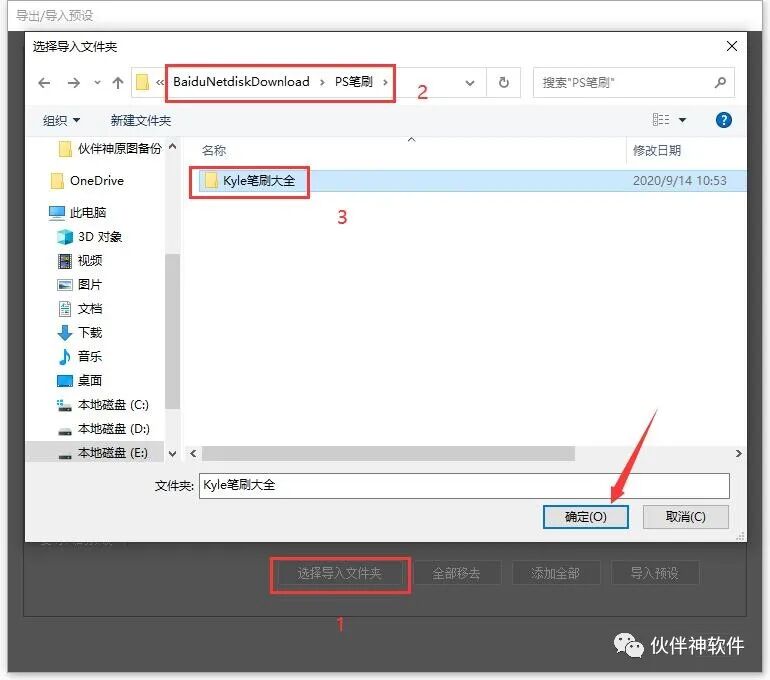Click the Forward navigation arrow
This screenshot has height=680, width=770.
[74, 83]
